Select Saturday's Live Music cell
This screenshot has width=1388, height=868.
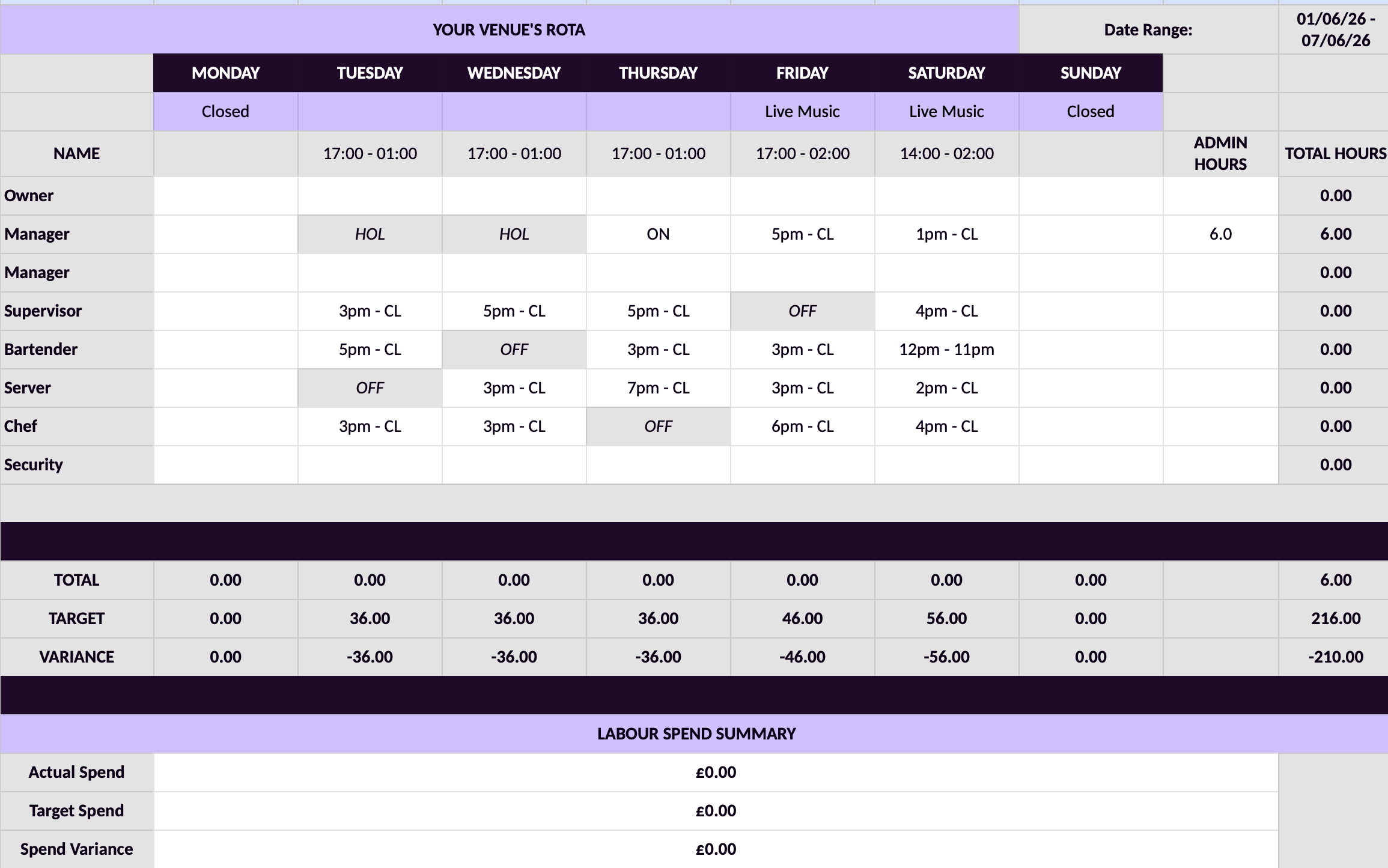tap(946, 112)
